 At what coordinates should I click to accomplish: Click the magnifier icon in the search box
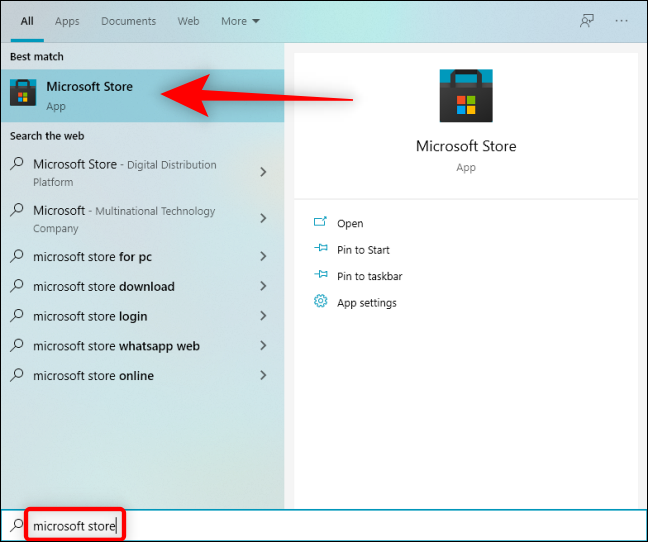(x=17, y=525)
